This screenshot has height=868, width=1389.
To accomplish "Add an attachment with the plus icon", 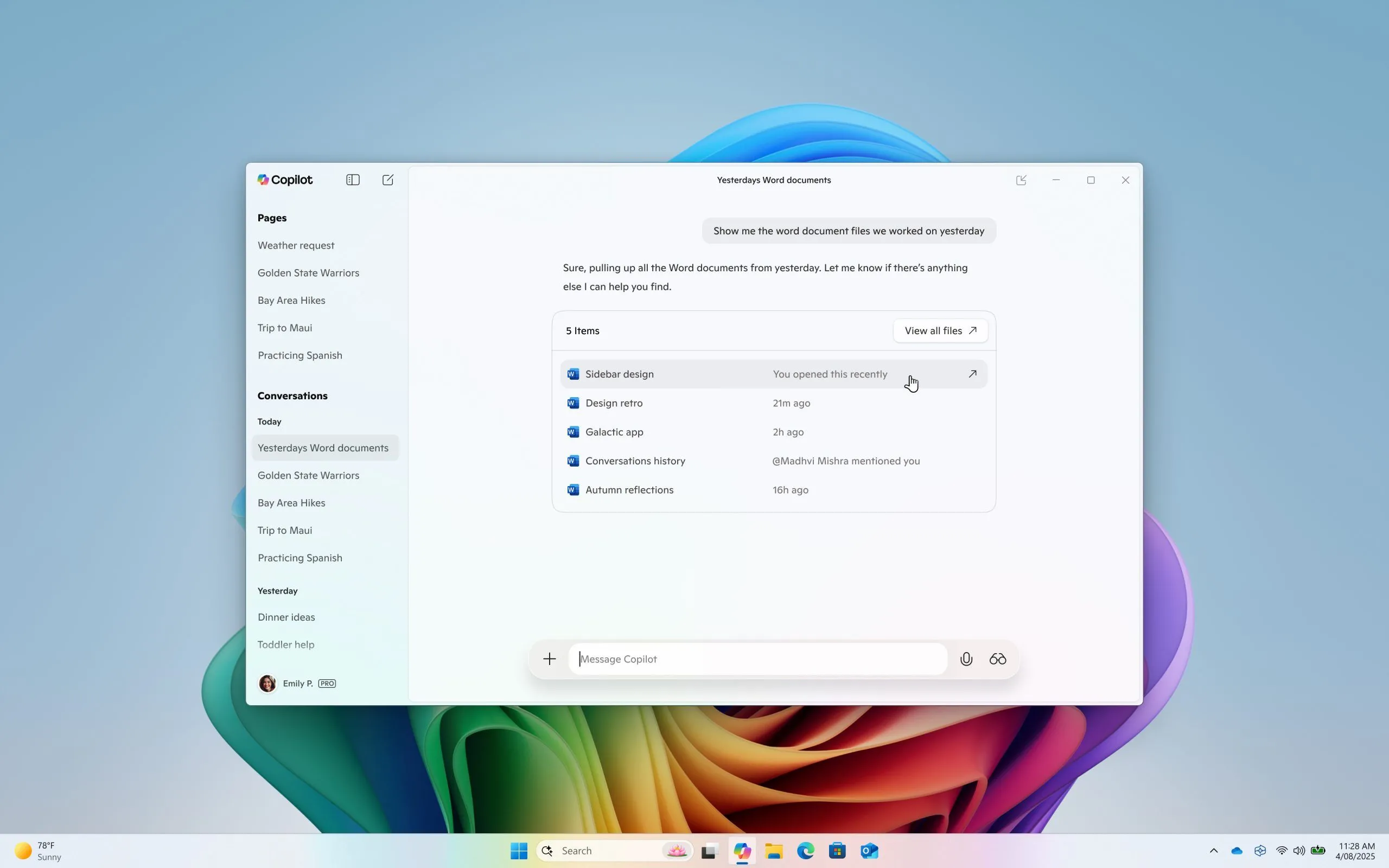I will coord(549,659).
